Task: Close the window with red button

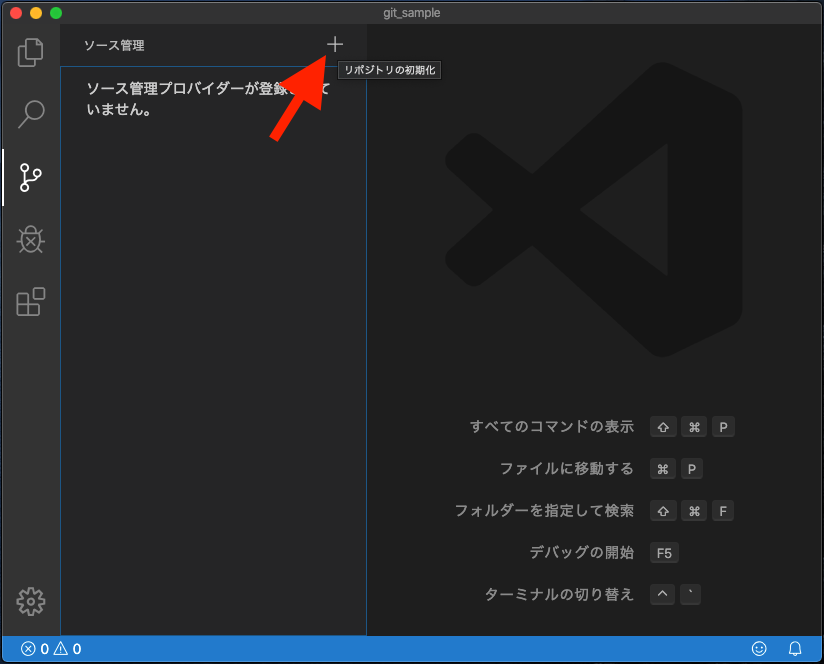Action: 16,13
